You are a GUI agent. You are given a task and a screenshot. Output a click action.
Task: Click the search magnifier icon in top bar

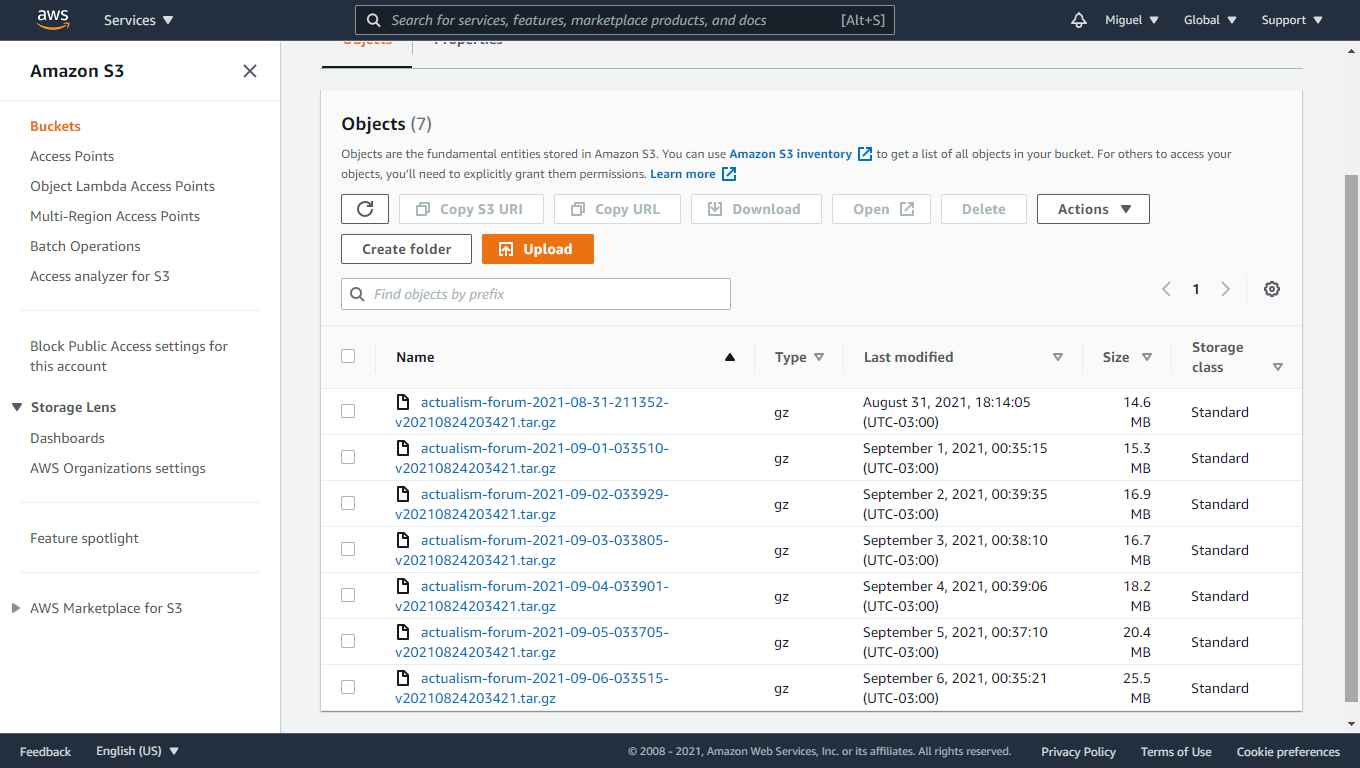coord(373,20)
